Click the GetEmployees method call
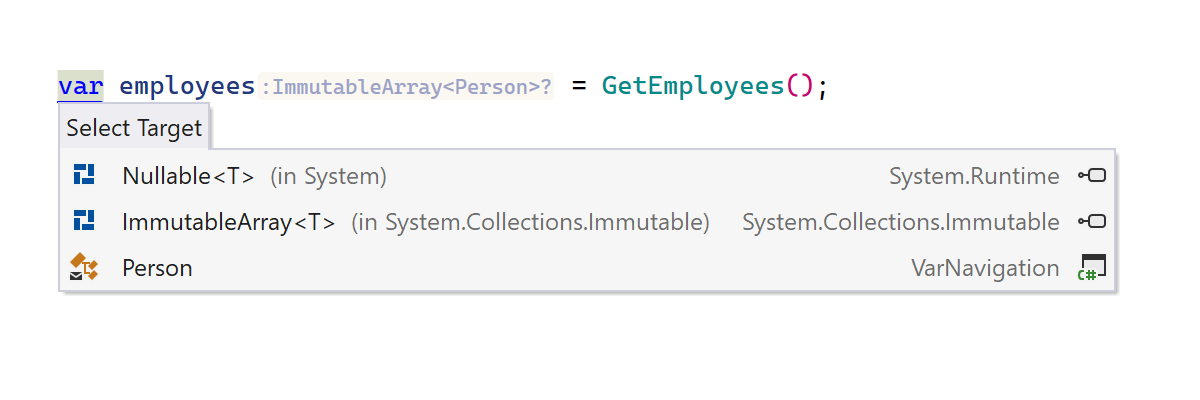This screenshot has width=1200, height=400. (x=693, y=86)
